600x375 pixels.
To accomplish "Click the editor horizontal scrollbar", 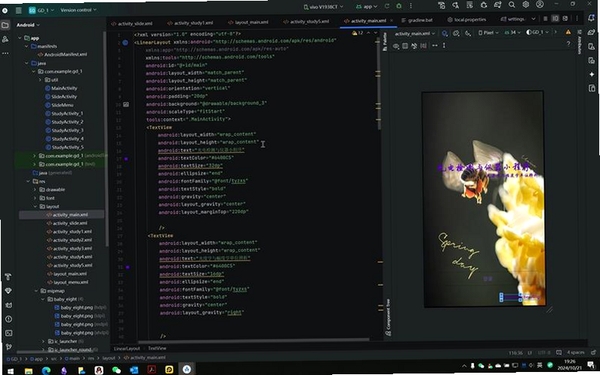I will pyautogui.click(x=253, y=340).
